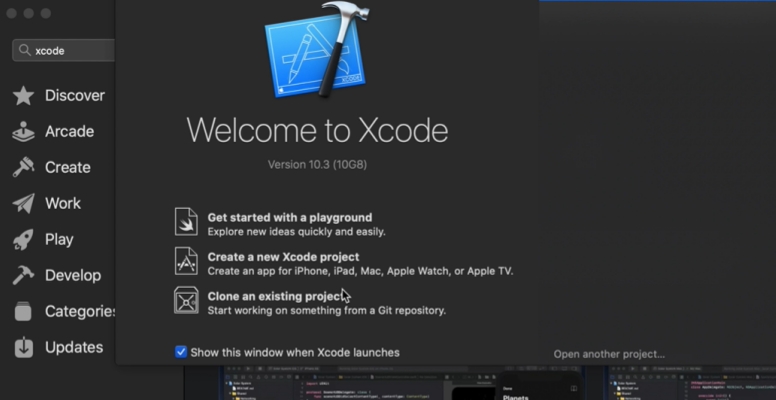Click the Categories stack icon
The height and width of the screenshot is (400, 776).
coord(23,311)
